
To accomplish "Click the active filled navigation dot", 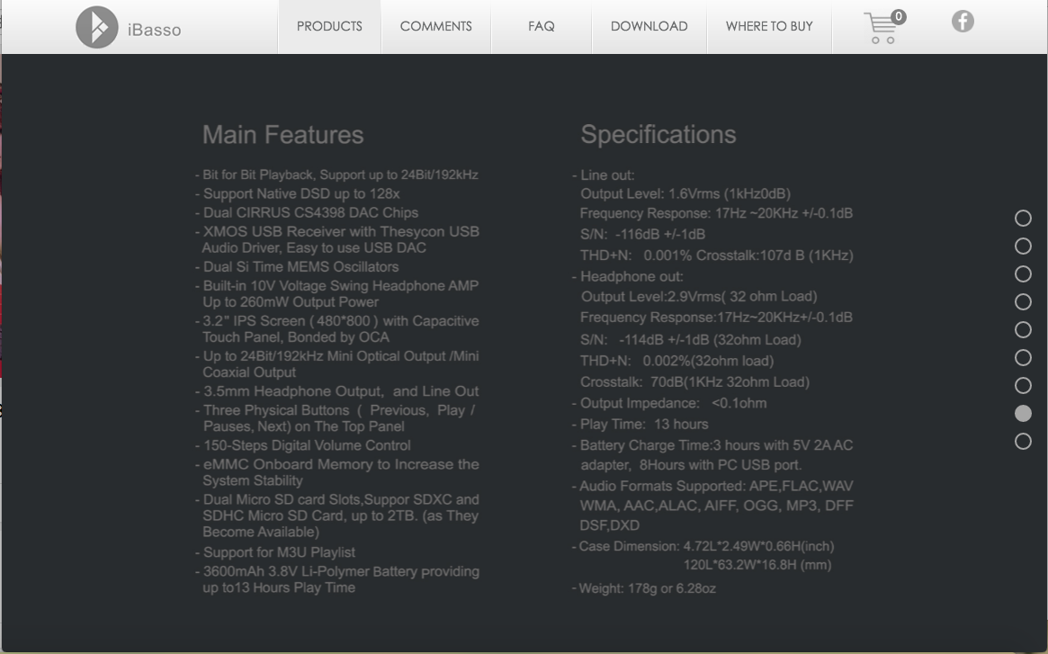I will click(x=1022, y=413).
